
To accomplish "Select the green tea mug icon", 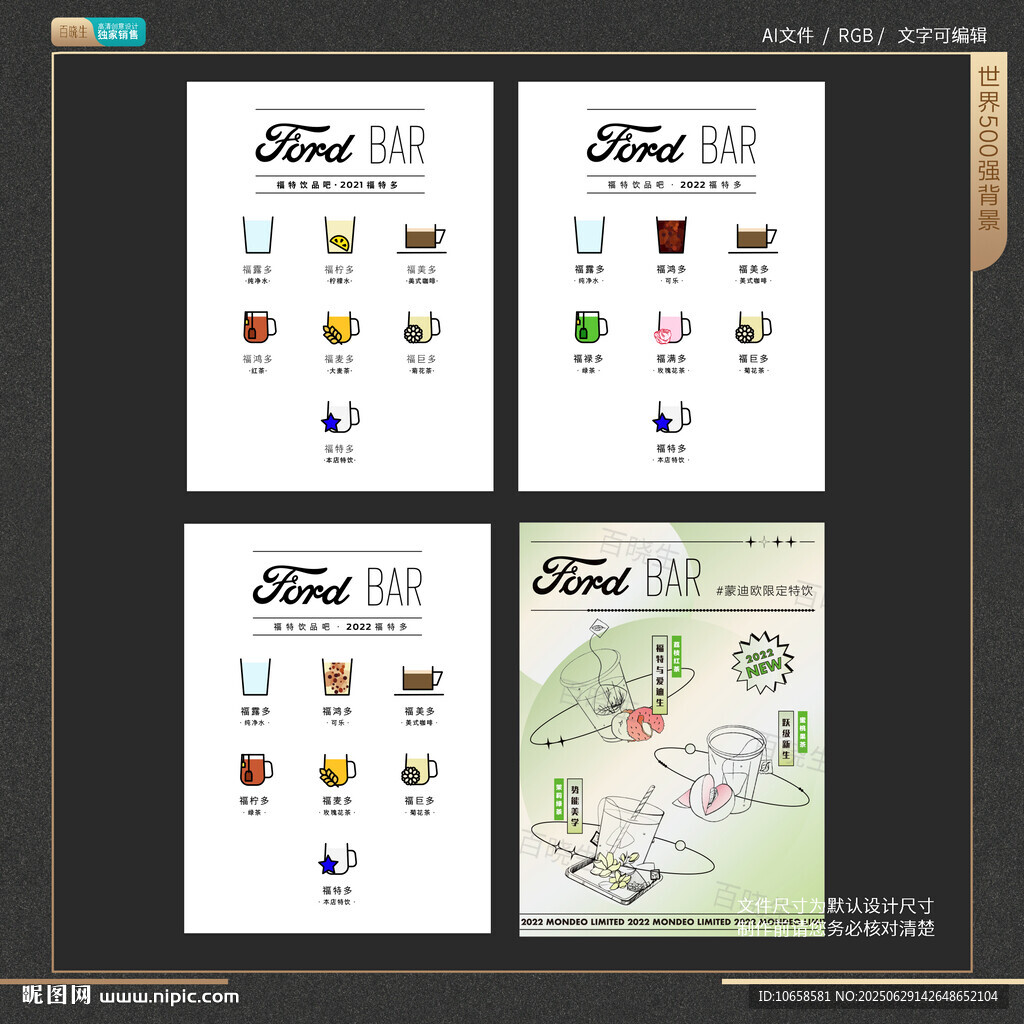I will point(591,327).
